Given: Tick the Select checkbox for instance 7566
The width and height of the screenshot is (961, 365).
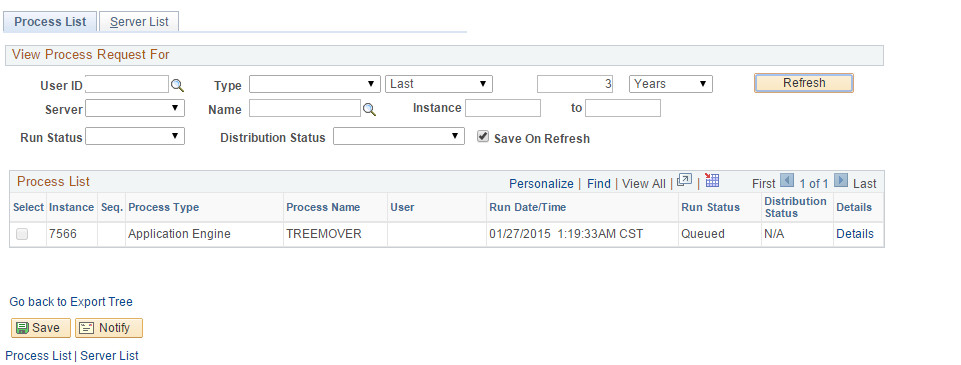Looking at the screenshot, I should [x=22, y=233].
